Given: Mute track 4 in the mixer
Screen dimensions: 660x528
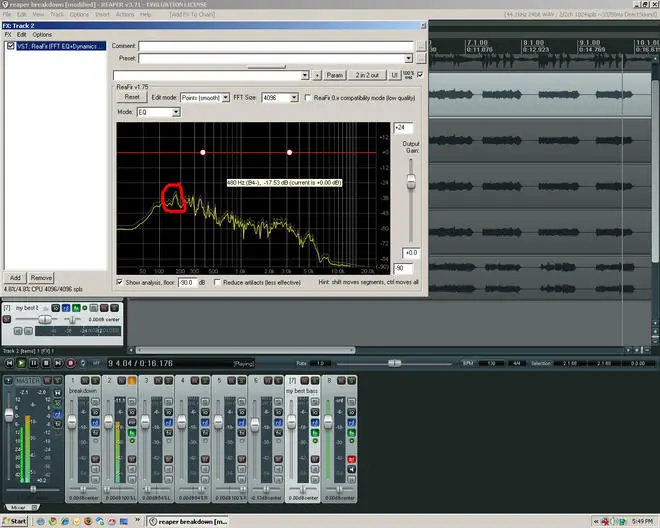Looking at the screenshot, I should click(195, 380).
